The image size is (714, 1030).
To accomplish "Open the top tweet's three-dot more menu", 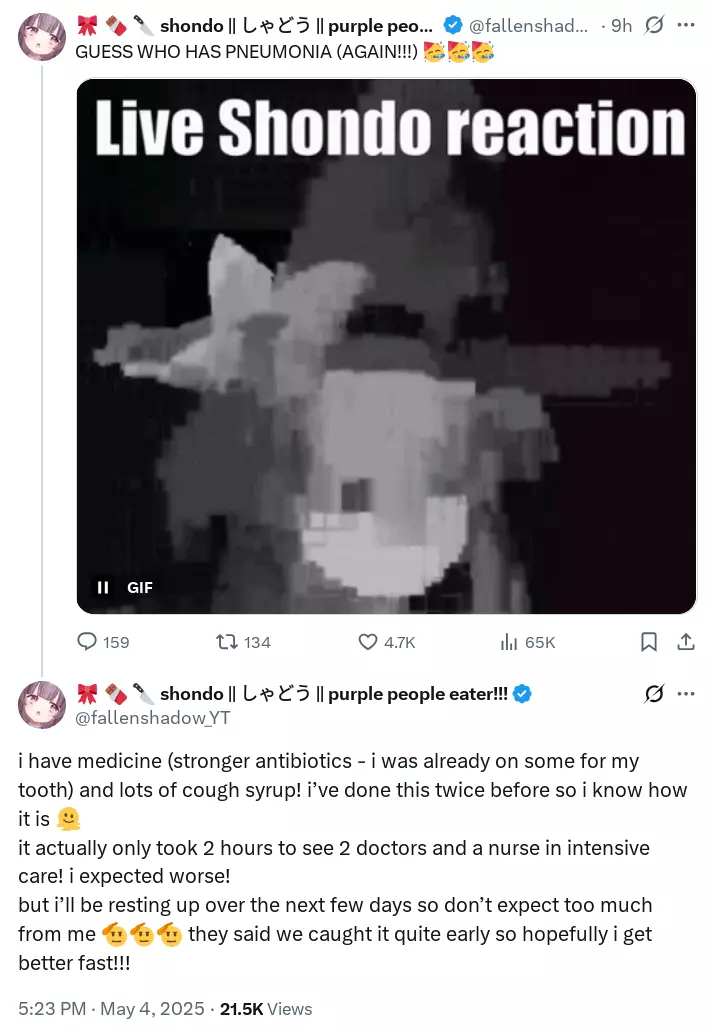I will pyautogui.click(x=686, y=25).
